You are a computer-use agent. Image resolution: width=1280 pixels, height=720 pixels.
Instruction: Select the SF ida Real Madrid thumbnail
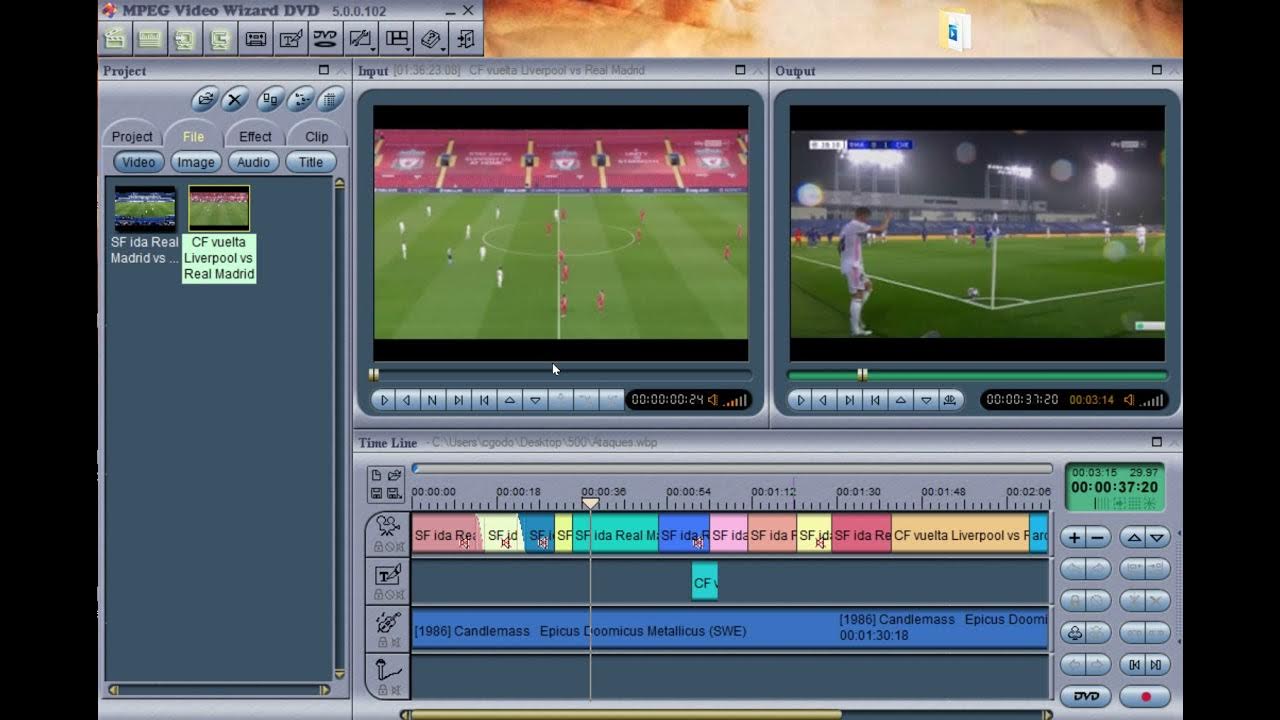pos(145,209)
